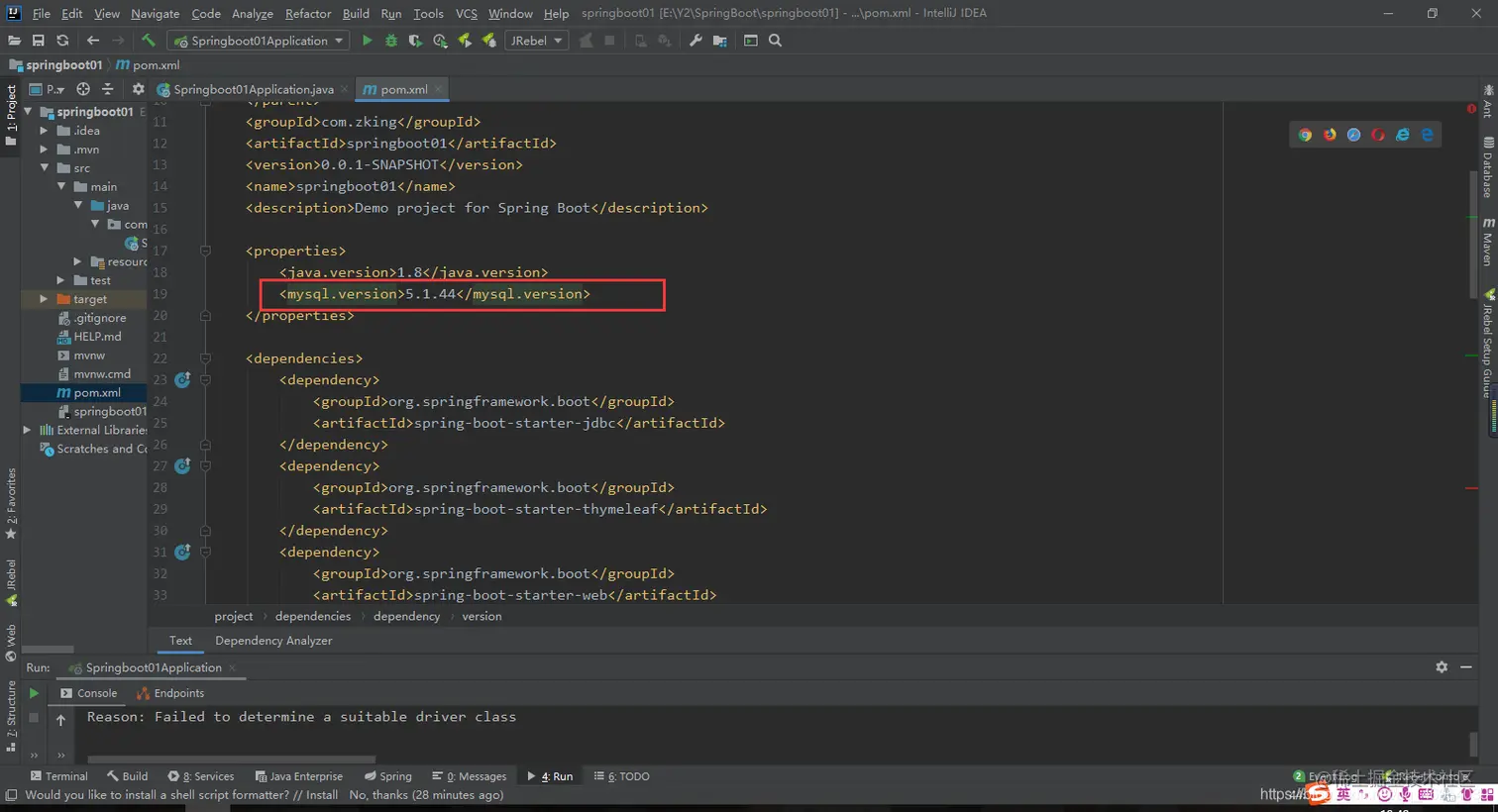The image size is (1498, 812).
Task: Click the Open folder toolbar icon
Action: (x=14, y=41)
